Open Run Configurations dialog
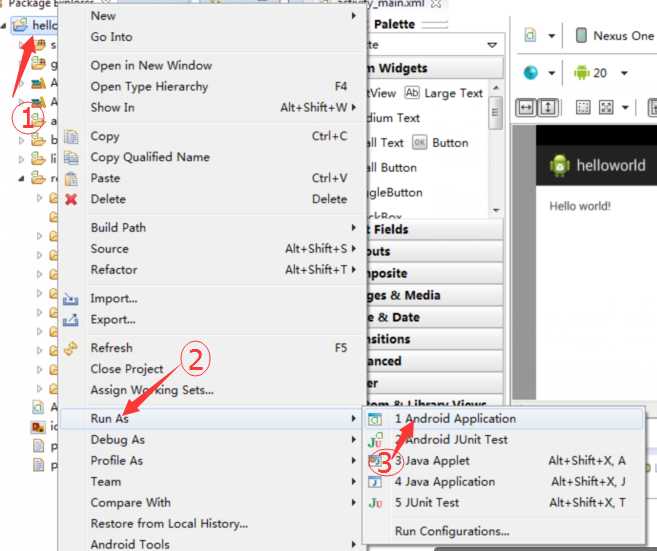 504,531
